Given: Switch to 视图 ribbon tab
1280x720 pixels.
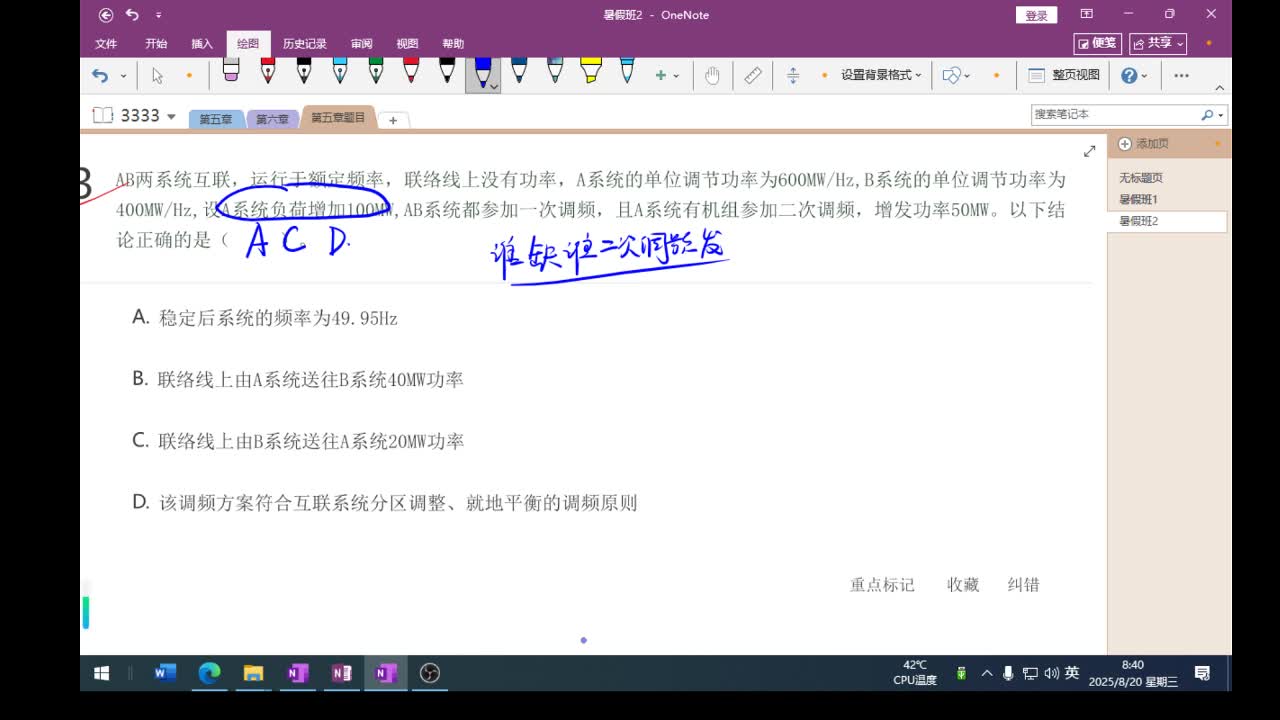Looking at the screenshot, I should point(407,44).
